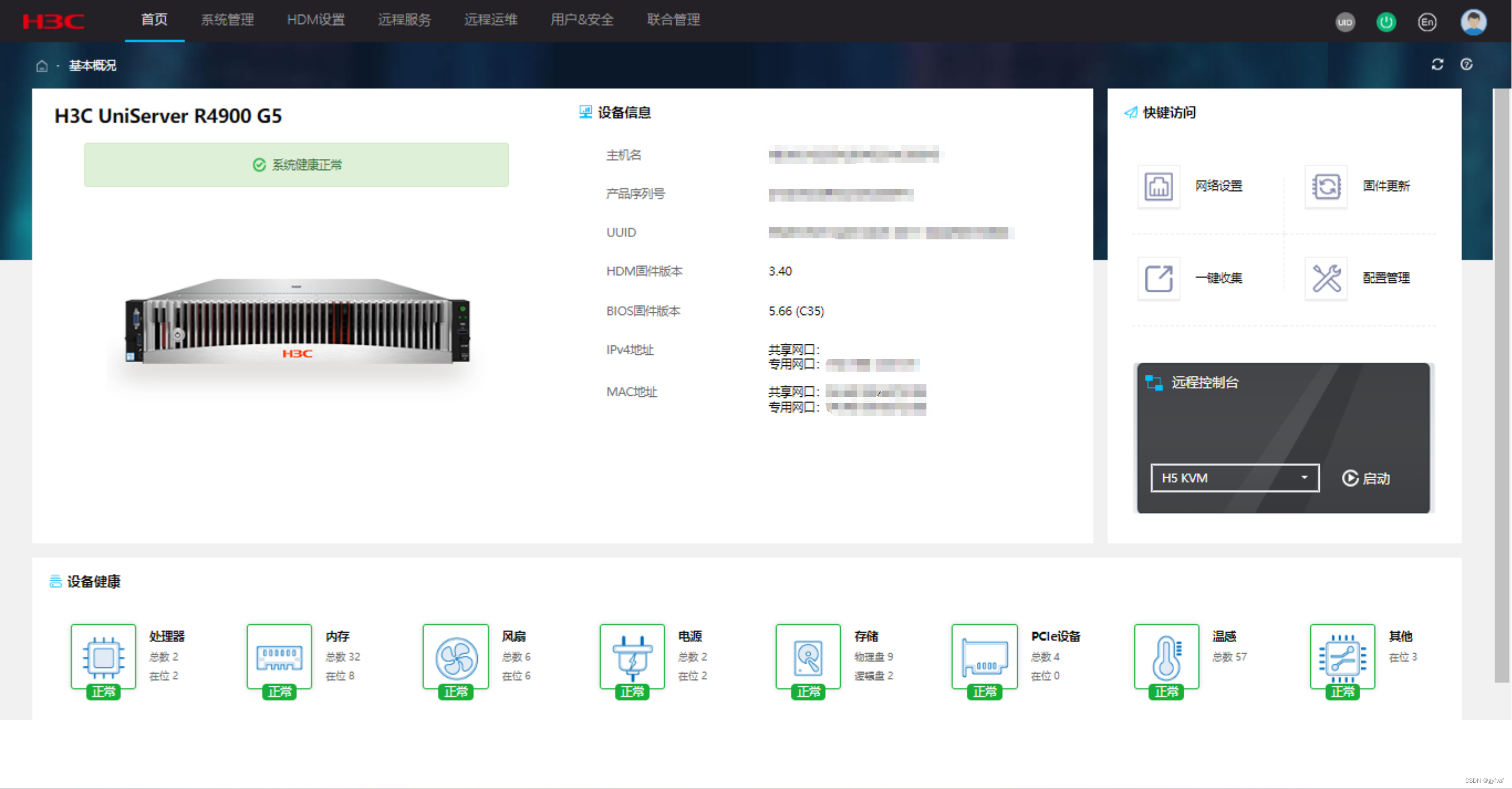Click the 网络设置 link text

point(1218,186)
